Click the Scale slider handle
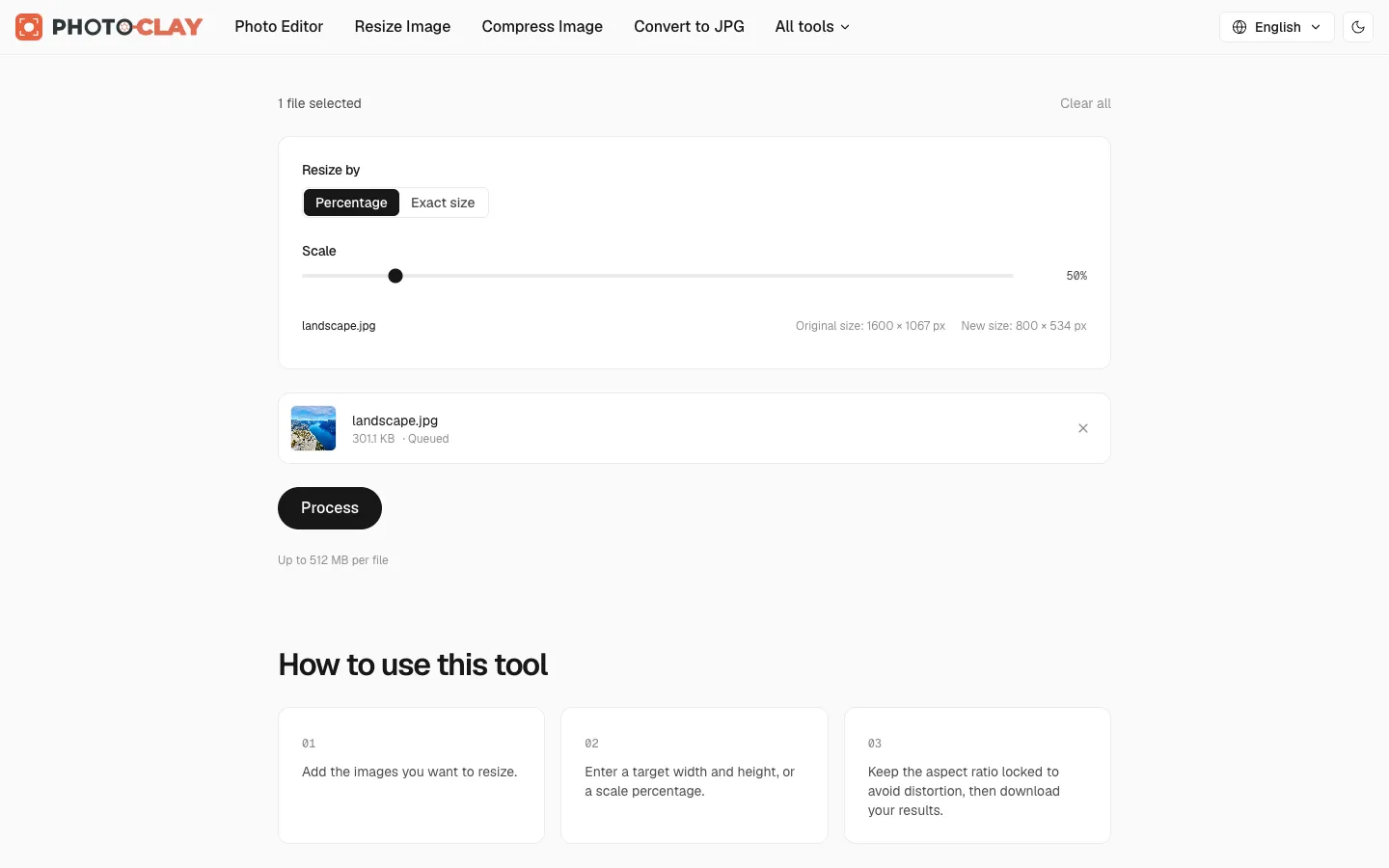The width and height of the screenshot is (1389, 868). coord(395,276)
